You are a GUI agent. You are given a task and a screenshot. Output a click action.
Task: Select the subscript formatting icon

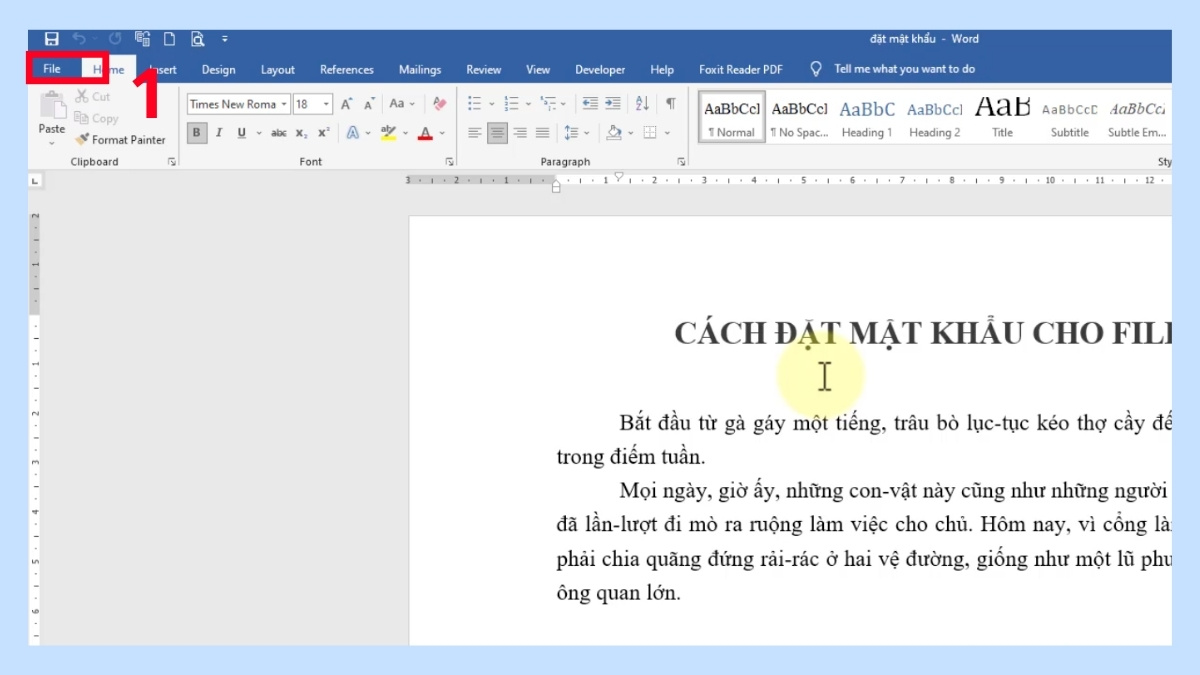pos(300,133)
